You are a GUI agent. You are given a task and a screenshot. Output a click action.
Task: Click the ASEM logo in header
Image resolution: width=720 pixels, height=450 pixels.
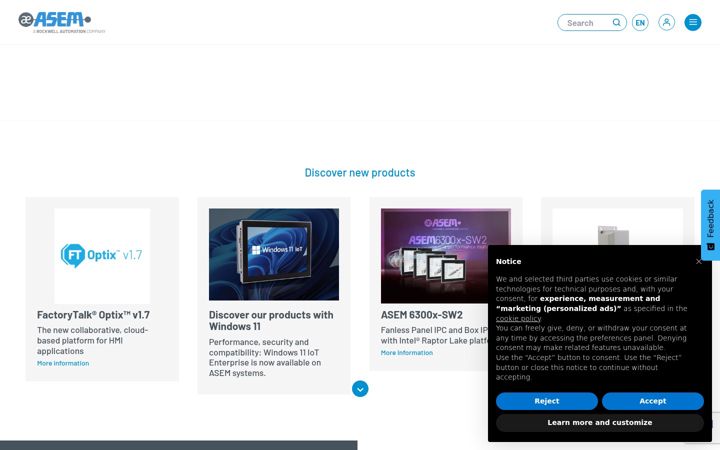62,22
